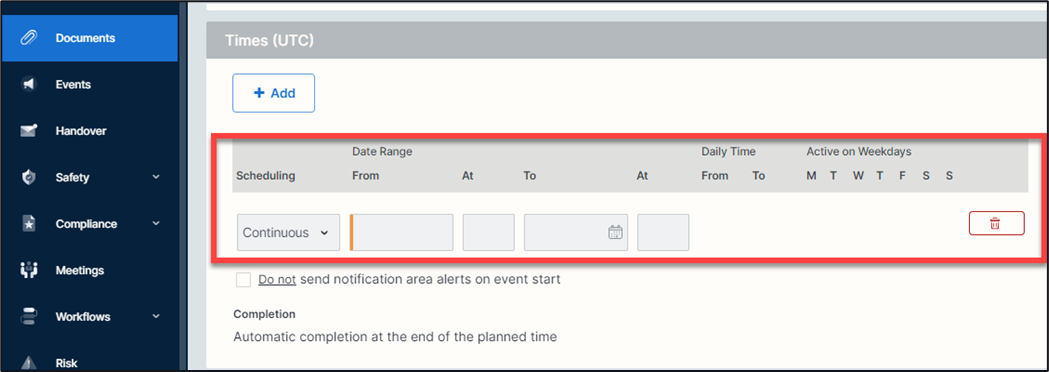The width and height of the screenshot is (1049, 372).
Task: Click the Handover envelope icon
Action: [x=29, y=131]
